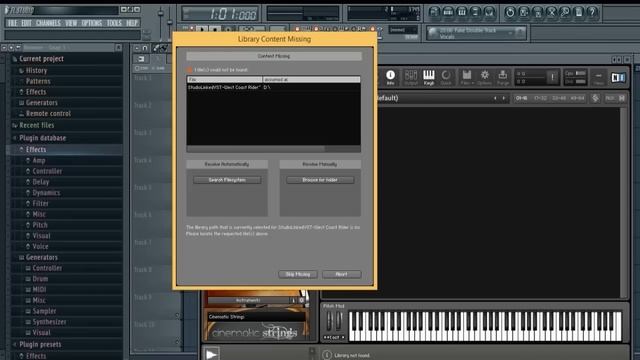Image resolution: width=640 pixels, height=360 pixels.
Task: Click play arrow at bottom bar
Action: click(x=211, y=354)
